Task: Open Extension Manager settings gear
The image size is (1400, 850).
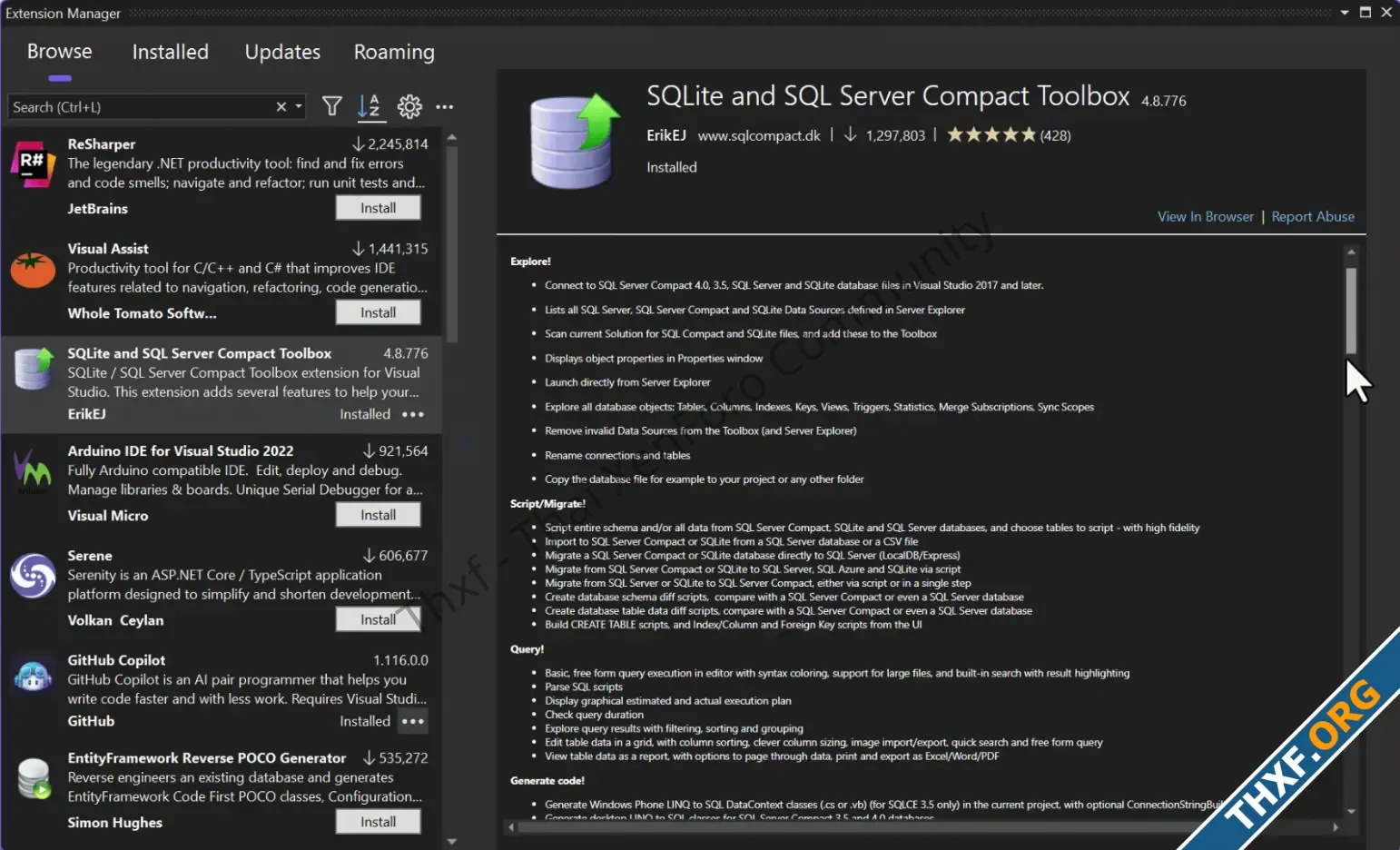Action: [409, 106]
